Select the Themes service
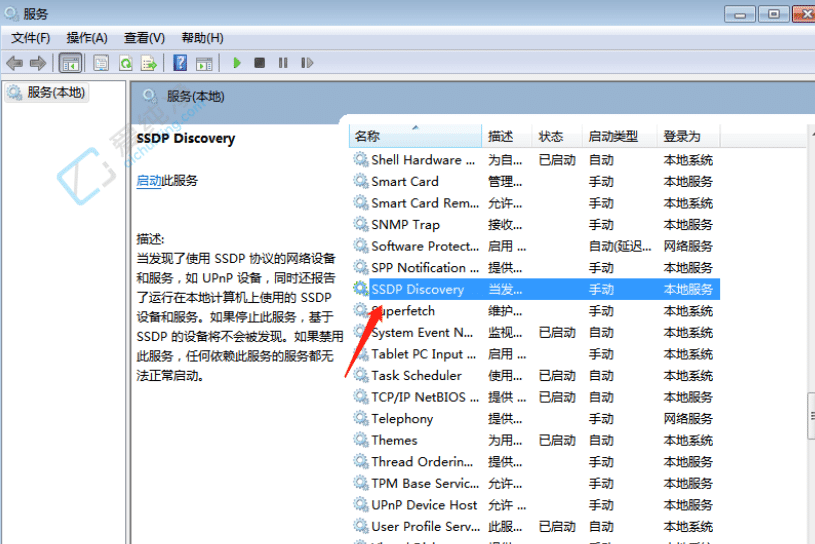The width and height of the screenshot is (815, 544). click(x=535, y=440)
